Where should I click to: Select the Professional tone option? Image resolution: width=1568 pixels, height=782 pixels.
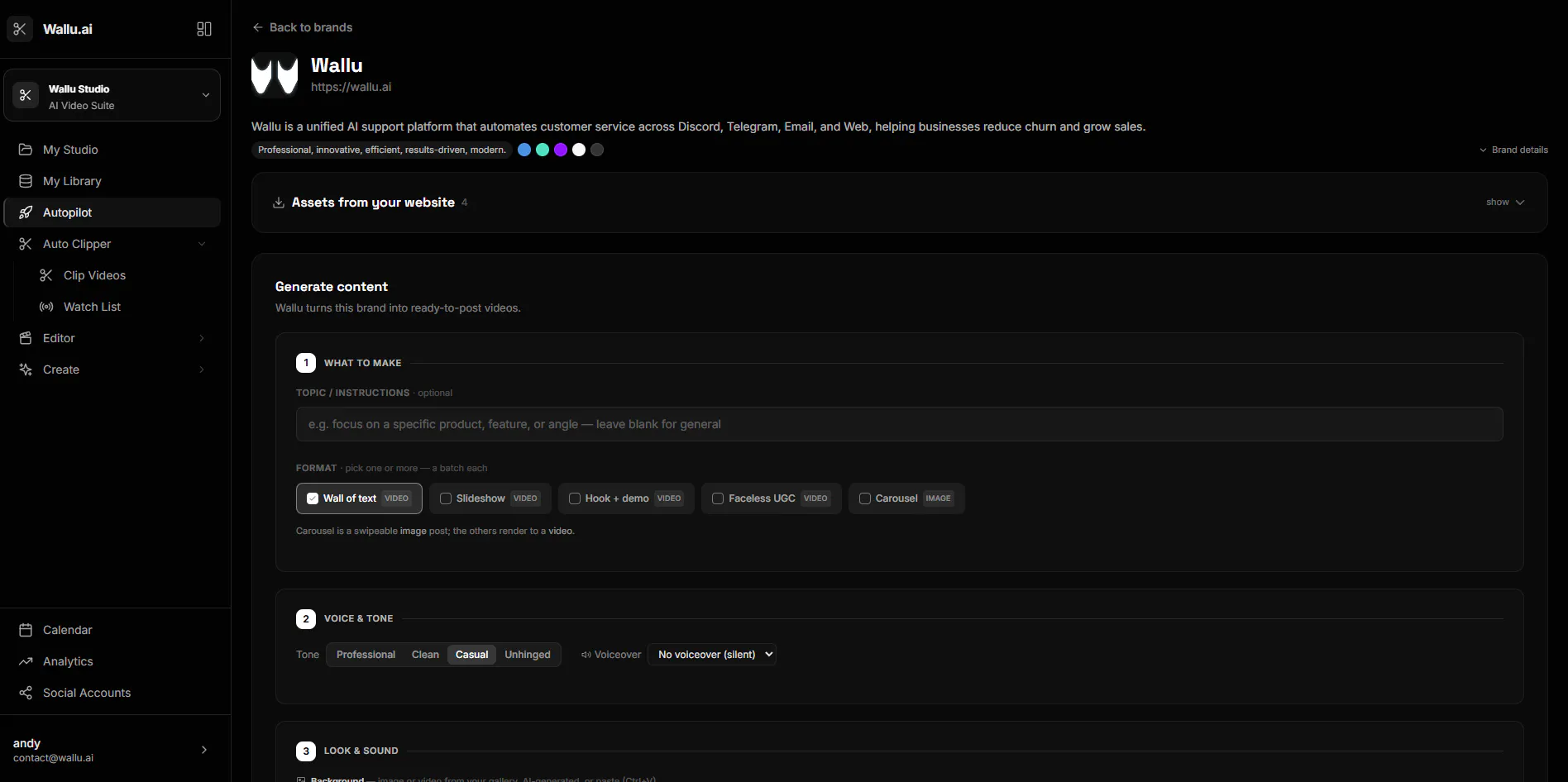click(x=366, y=655)
